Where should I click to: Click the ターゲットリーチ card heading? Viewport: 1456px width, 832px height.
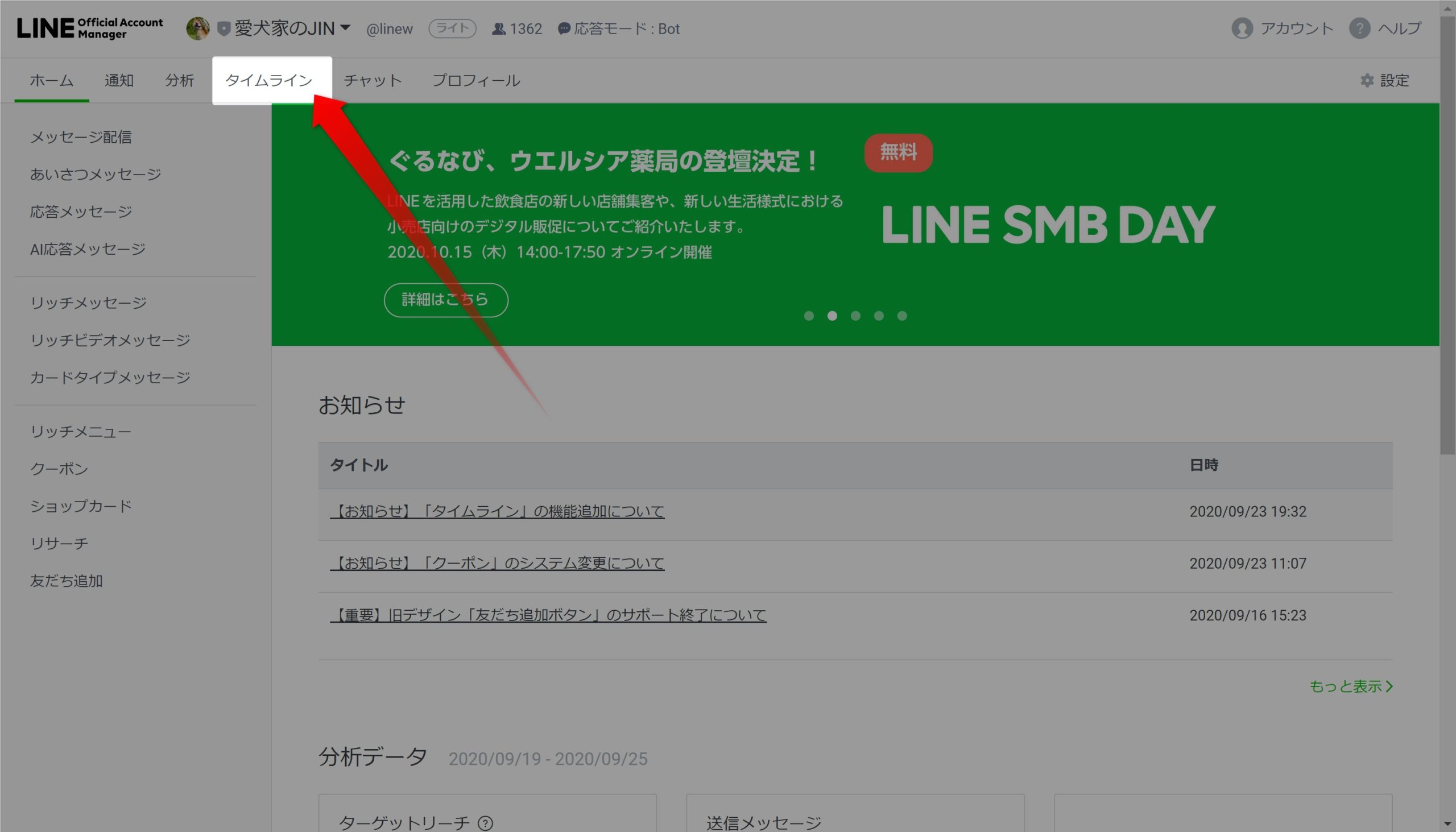[x=404, y=823]
